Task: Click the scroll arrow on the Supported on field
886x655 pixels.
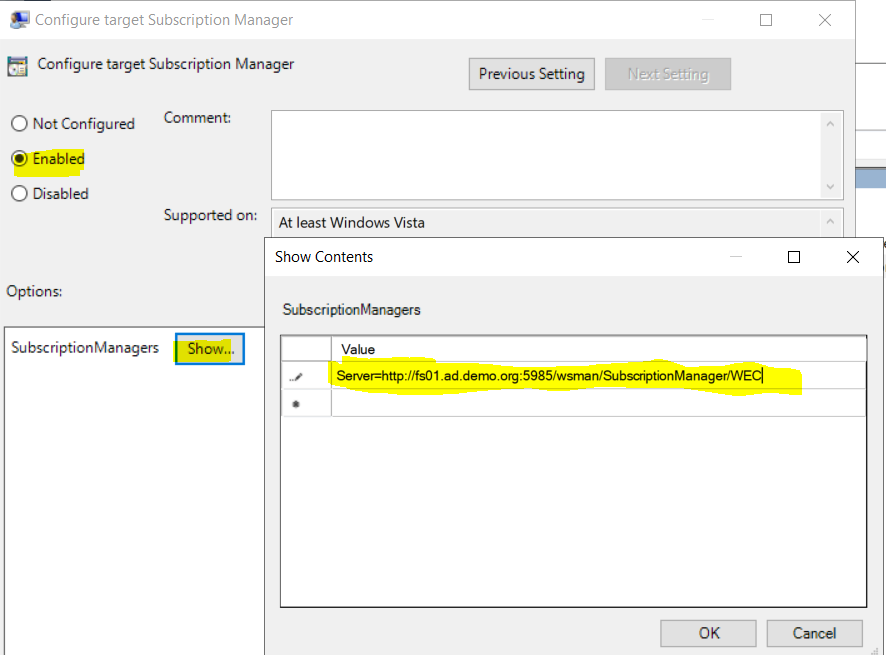Action: coord(831,222)
